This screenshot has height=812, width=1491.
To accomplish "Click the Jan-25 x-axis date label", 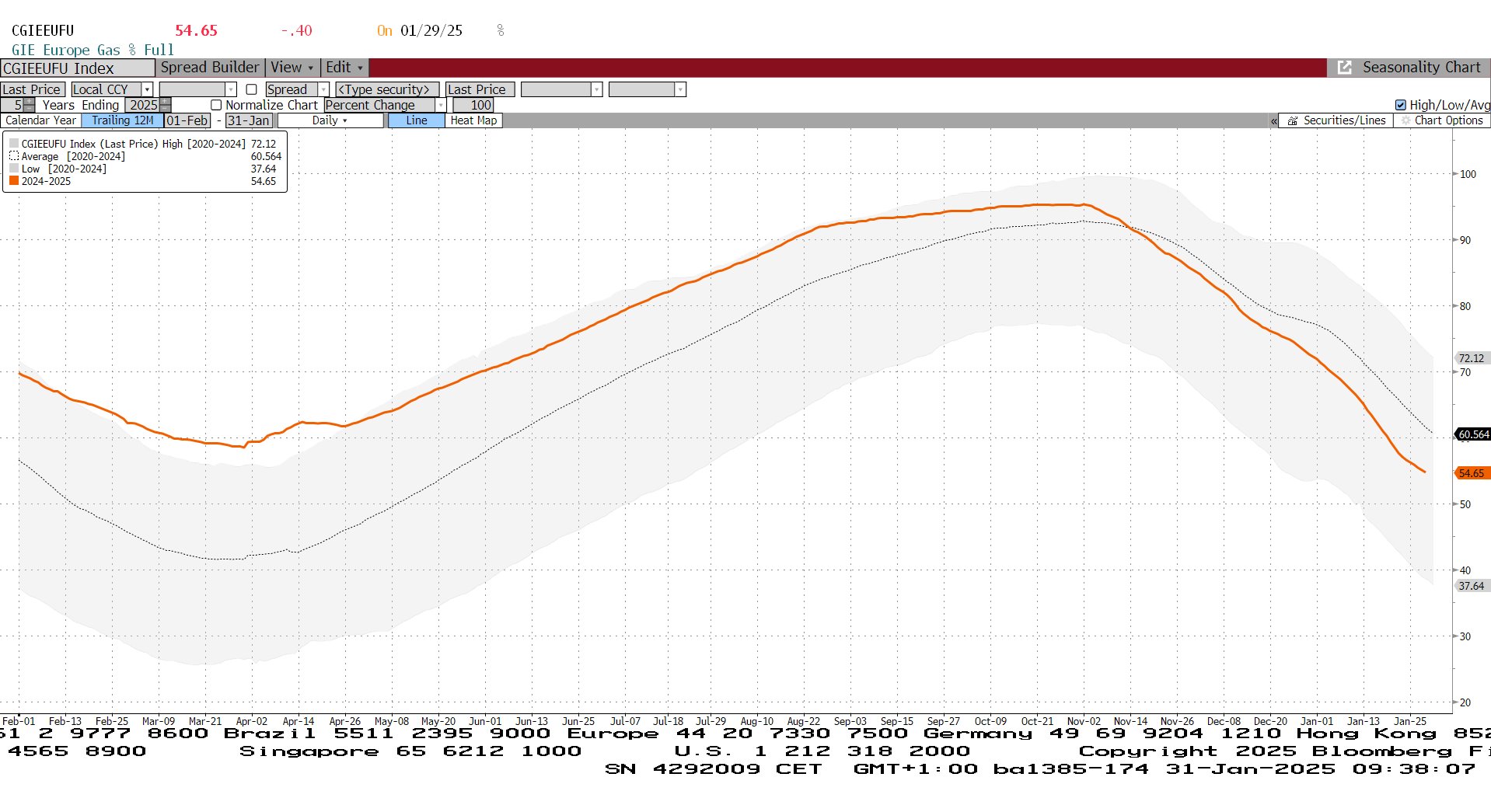I will pos(1410,721).
